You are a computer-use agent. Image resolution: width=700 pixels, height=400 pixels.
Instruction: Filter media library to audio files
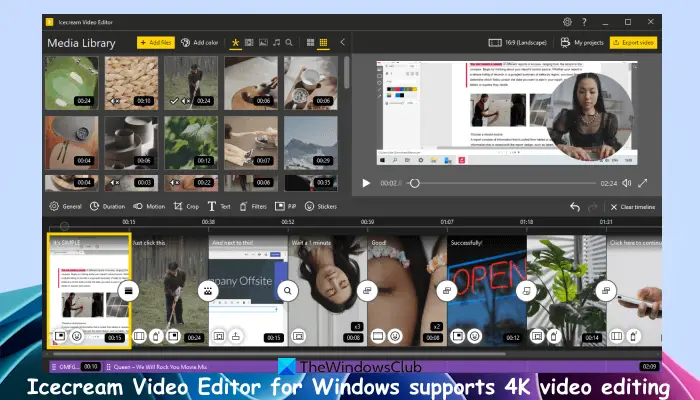click(x=276, y=42)
